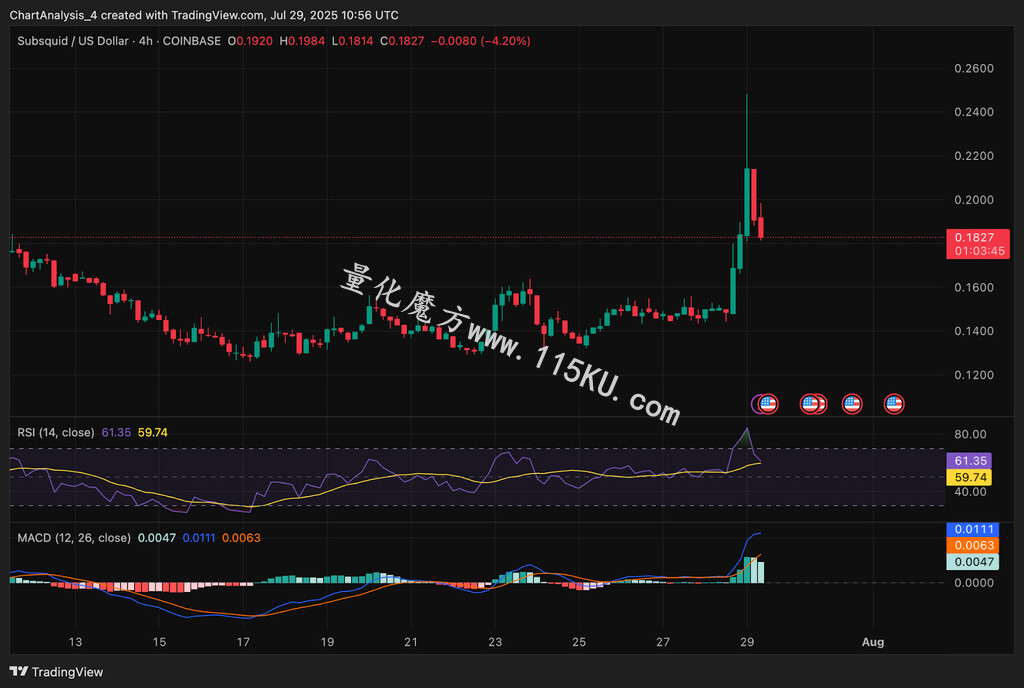Select the close value "C0.1827" in the legend

[402, 40]
